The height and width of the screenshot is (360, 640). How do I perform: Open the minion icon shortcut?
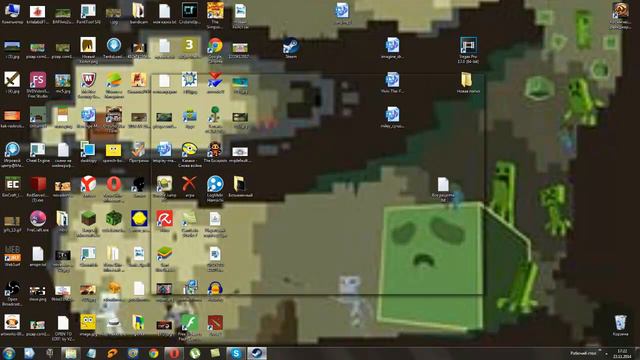(x=189, y=150)
